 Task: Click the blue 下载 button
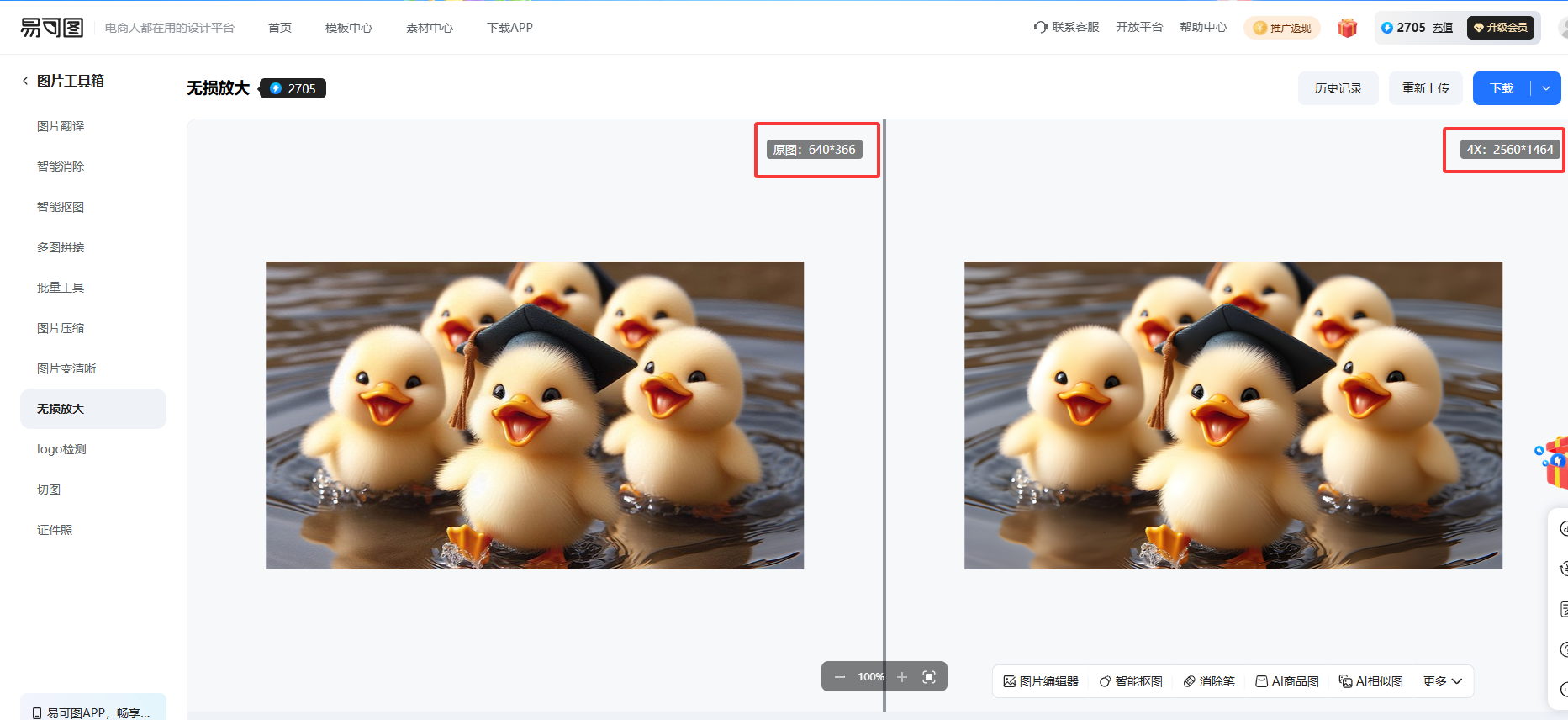pos(1502,88)
